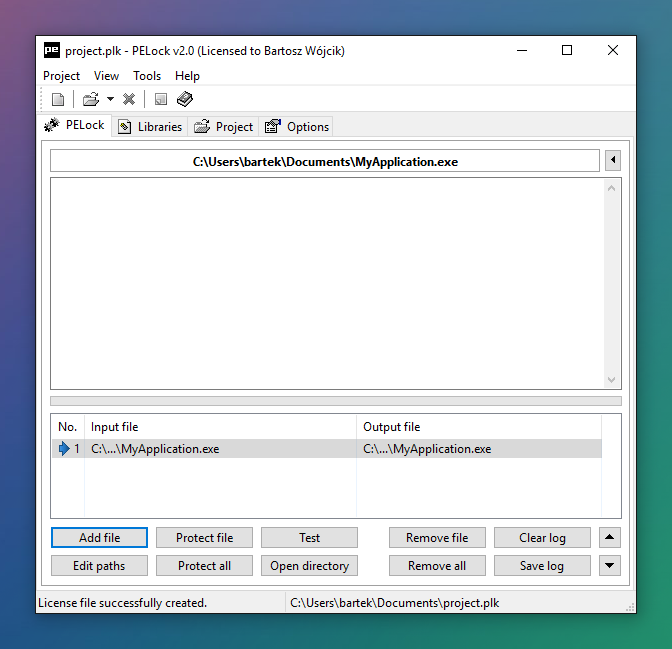The image size is (672, 649).
Task: Click the Add file button
Action: [99, 538]
